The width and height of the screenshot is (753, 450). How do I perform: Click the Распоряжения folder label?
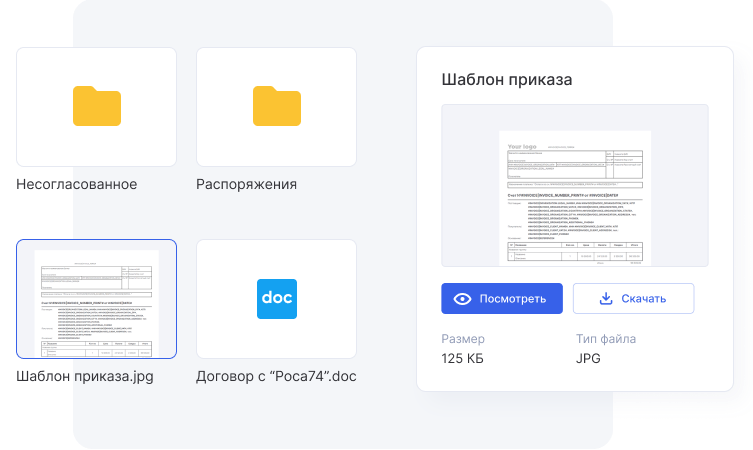click(246, 184)
